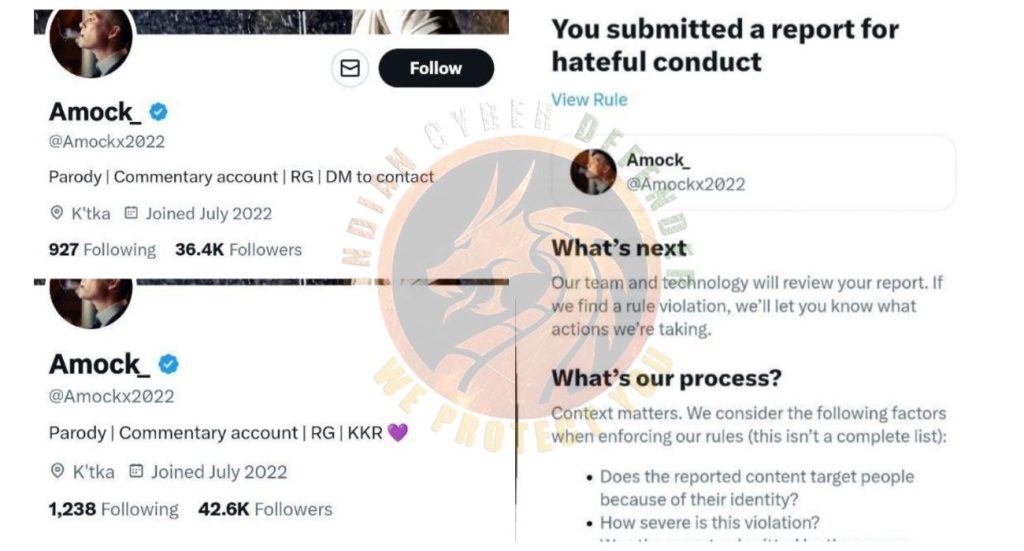The height and width of the screenshot is (551, 1024).
Task: Open the View Rule link
Action: click(x=589, y=99)
